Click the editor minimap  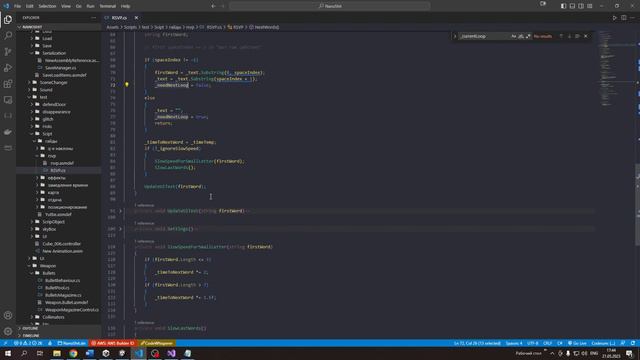(x=615, y=69)
